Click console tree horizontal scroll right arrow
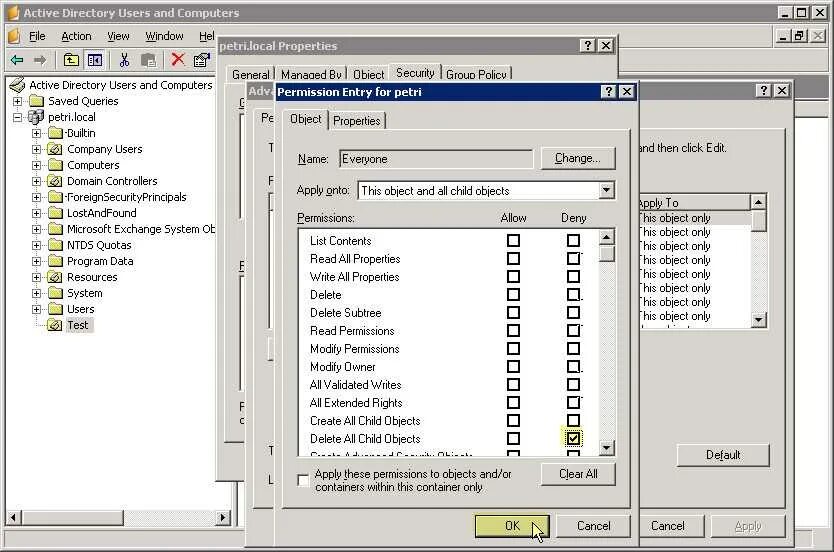Screen dimensions: 834x552 tap(223, 517)
